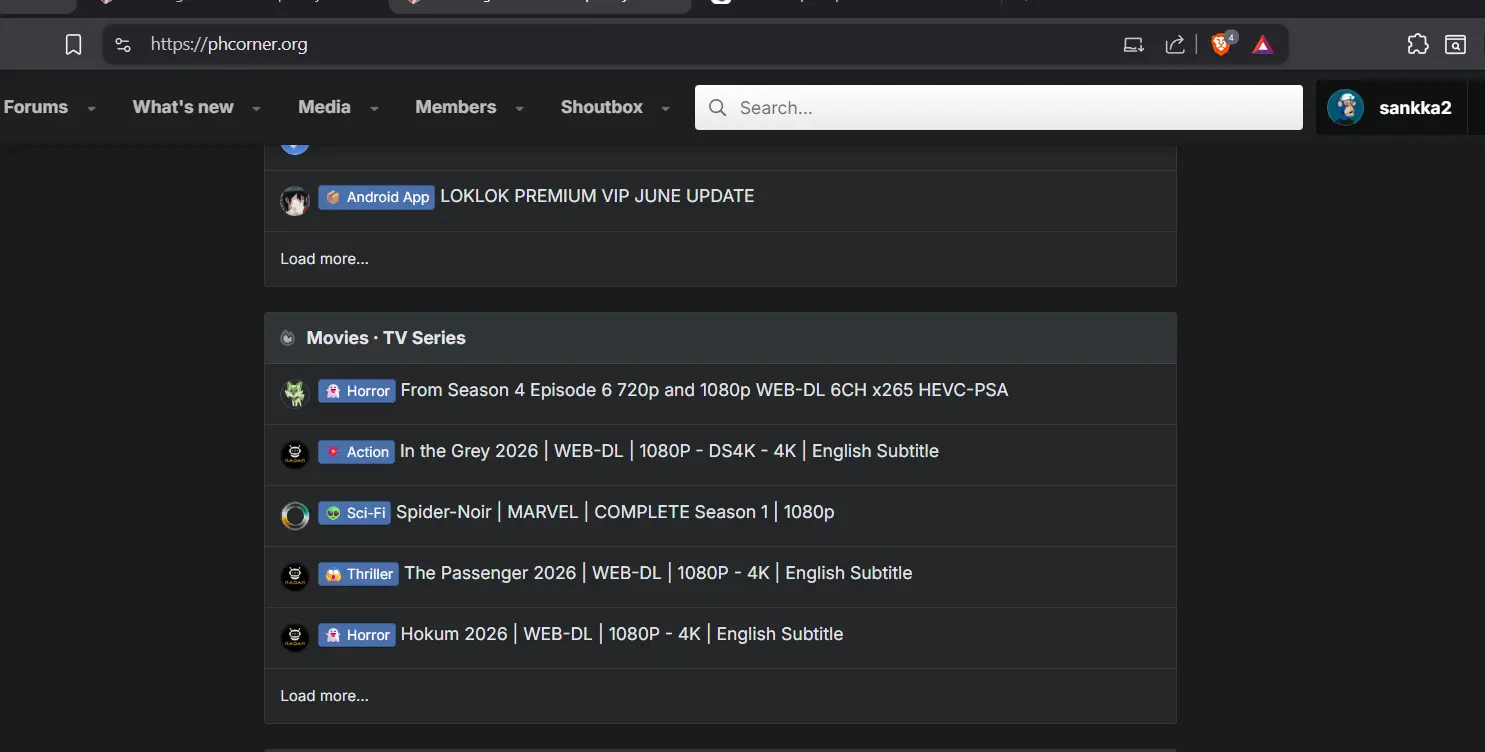Click the Sci-Fi prefix tag
This screenshot has height=752, width=1485.
click(x=355, y=513)
